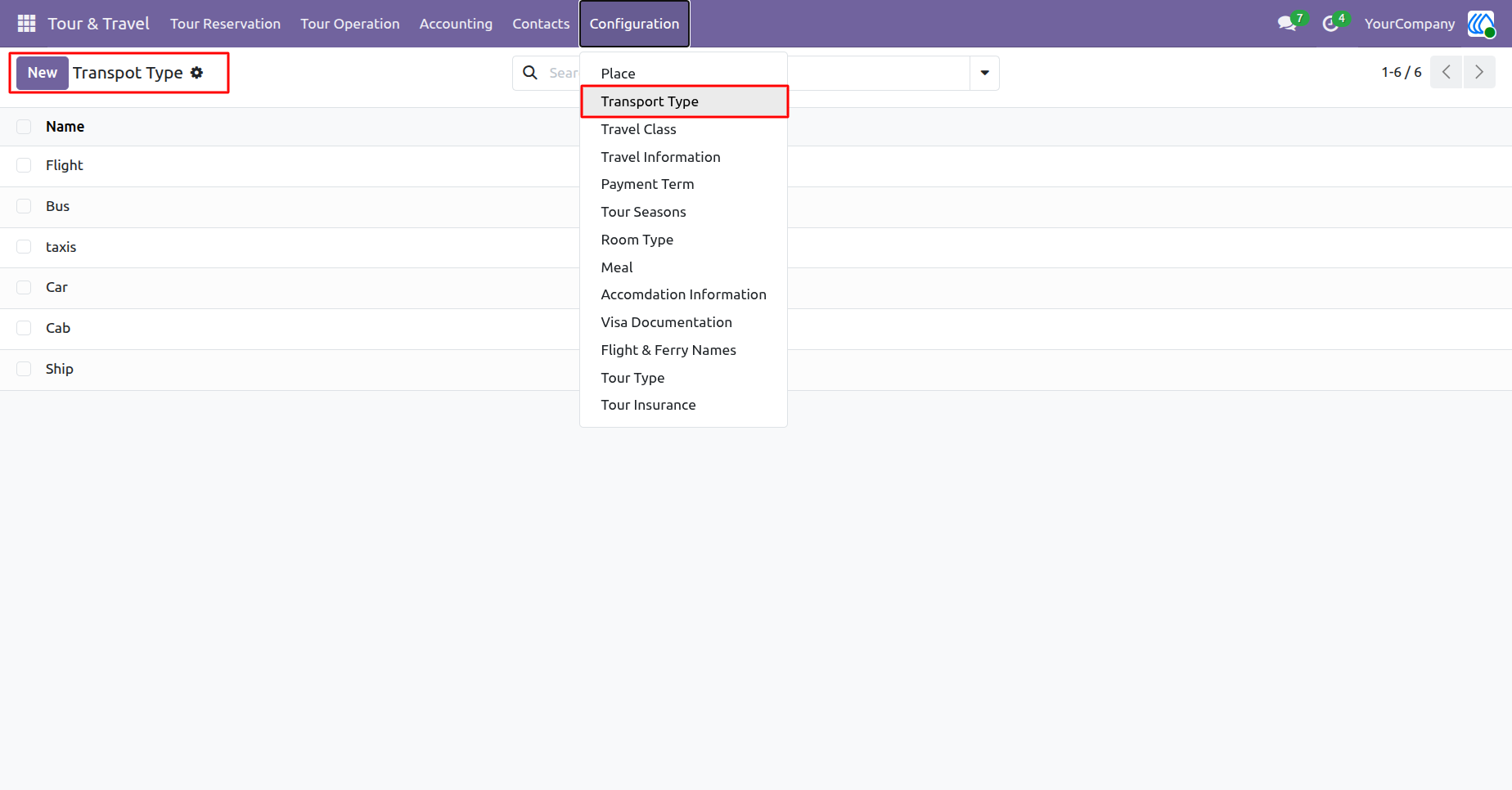Open the Tour Reservation menu
This screenshot has height=790, width=1512.
click(x=225, y=24)
